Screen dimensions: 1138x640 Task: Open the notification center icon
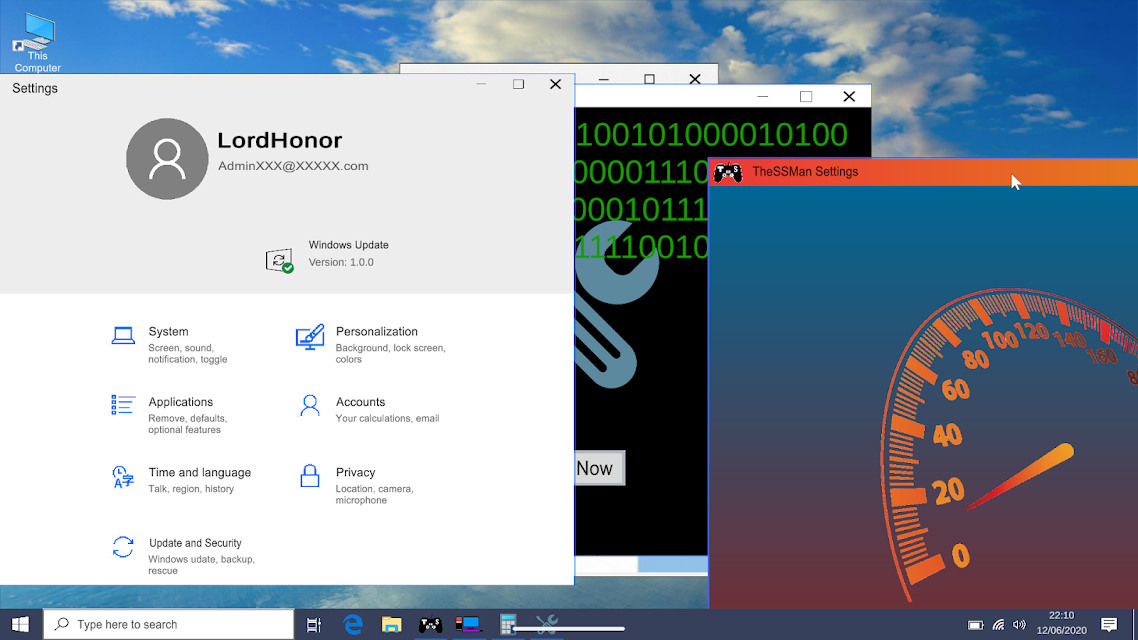1109,625
